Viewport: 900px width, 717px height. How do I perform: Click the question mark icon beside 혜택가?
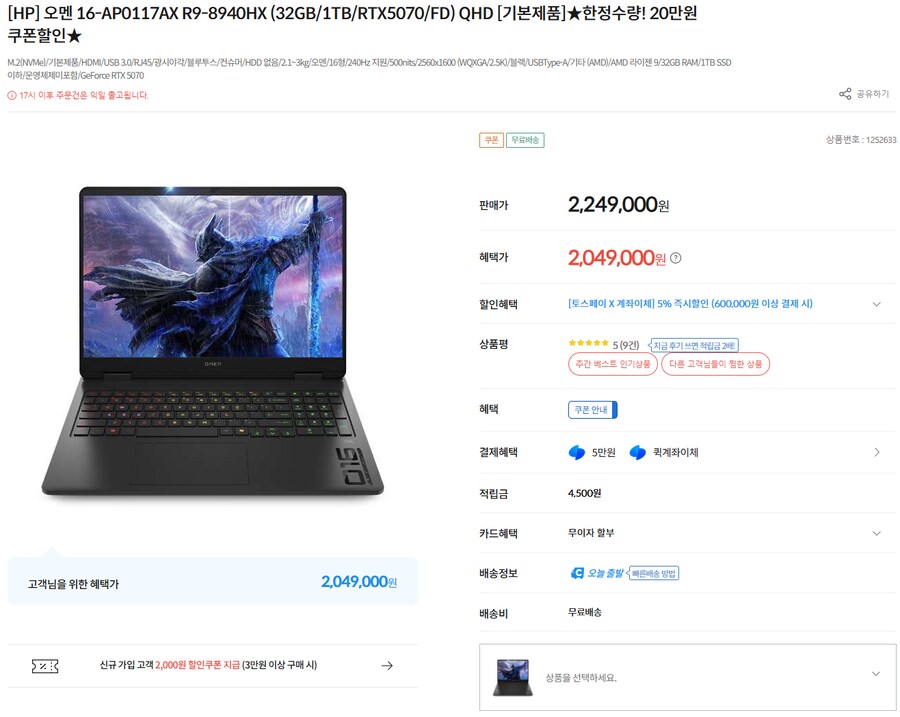676,258
